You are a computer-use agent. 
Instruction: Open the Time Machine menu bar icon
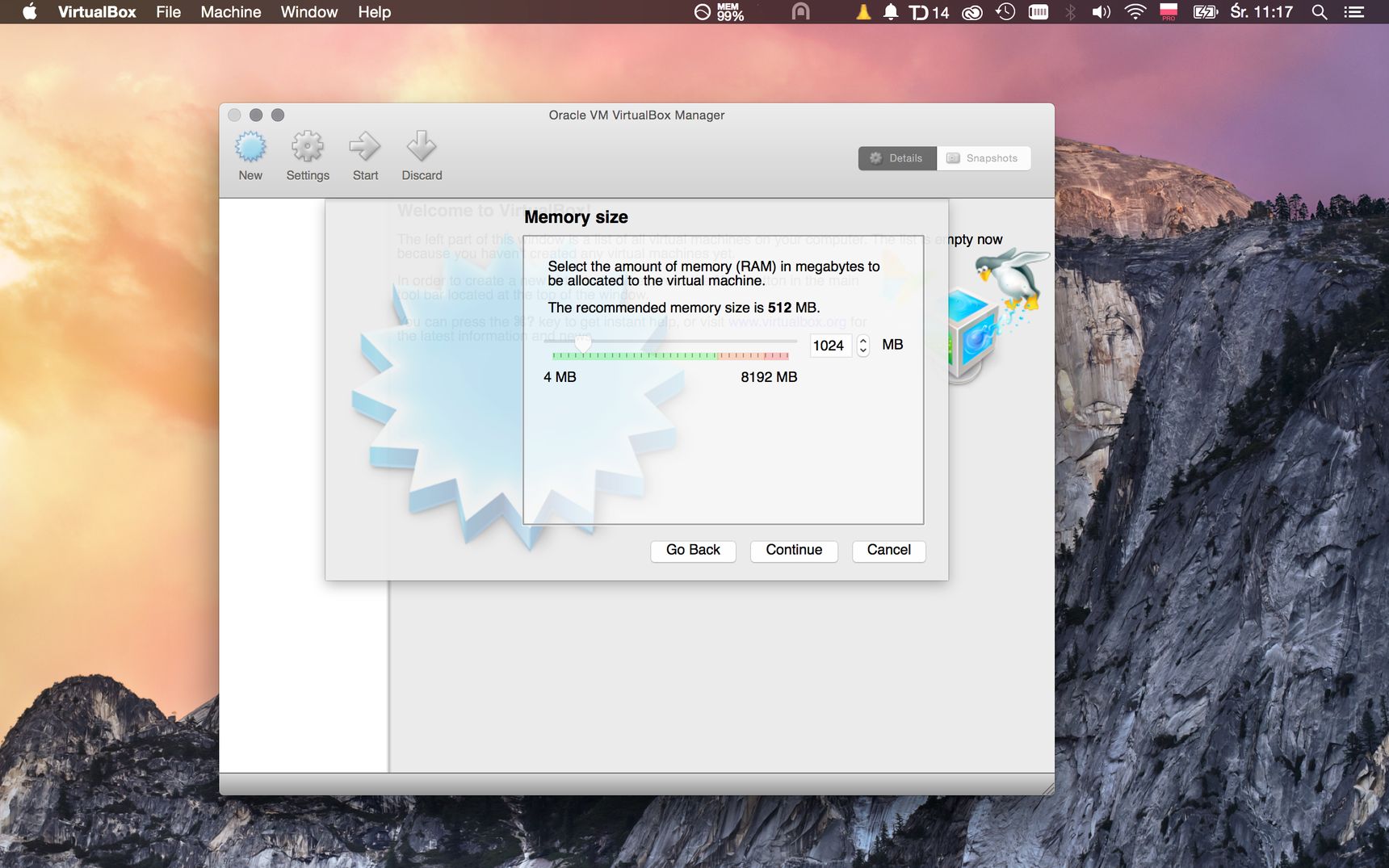click(1005, 12)
